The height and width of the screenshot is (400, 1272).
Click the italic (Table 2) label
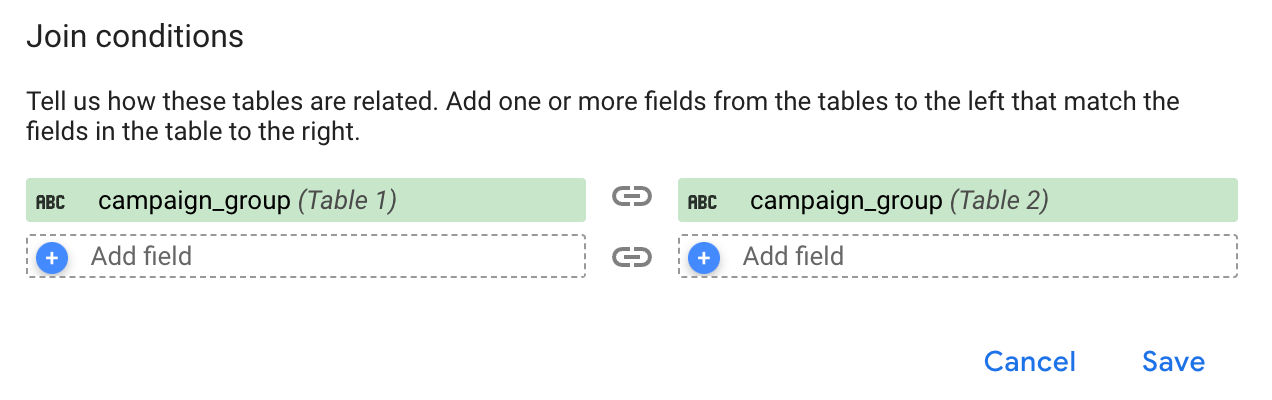(1000, 201)
